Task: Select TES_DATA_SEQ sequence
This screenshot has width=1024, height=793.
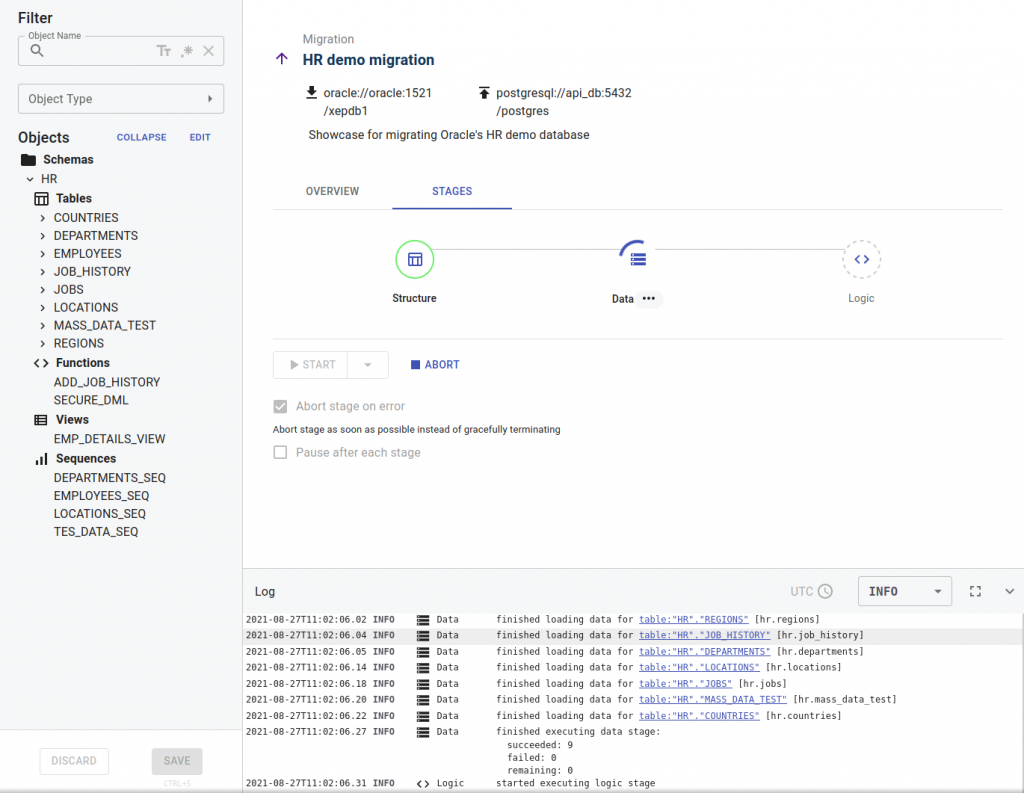Action: point(95,532)
